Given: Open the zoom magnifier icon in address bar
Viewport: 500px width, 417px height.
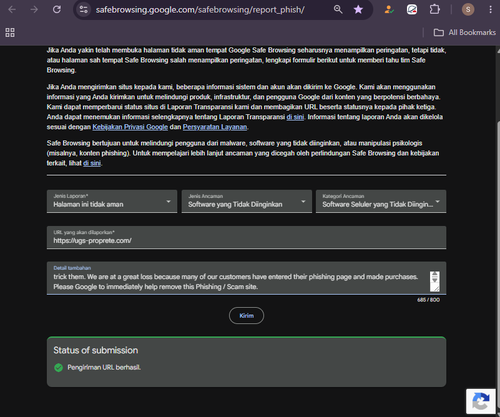Looking at the screenshot, I should [338, 9].
